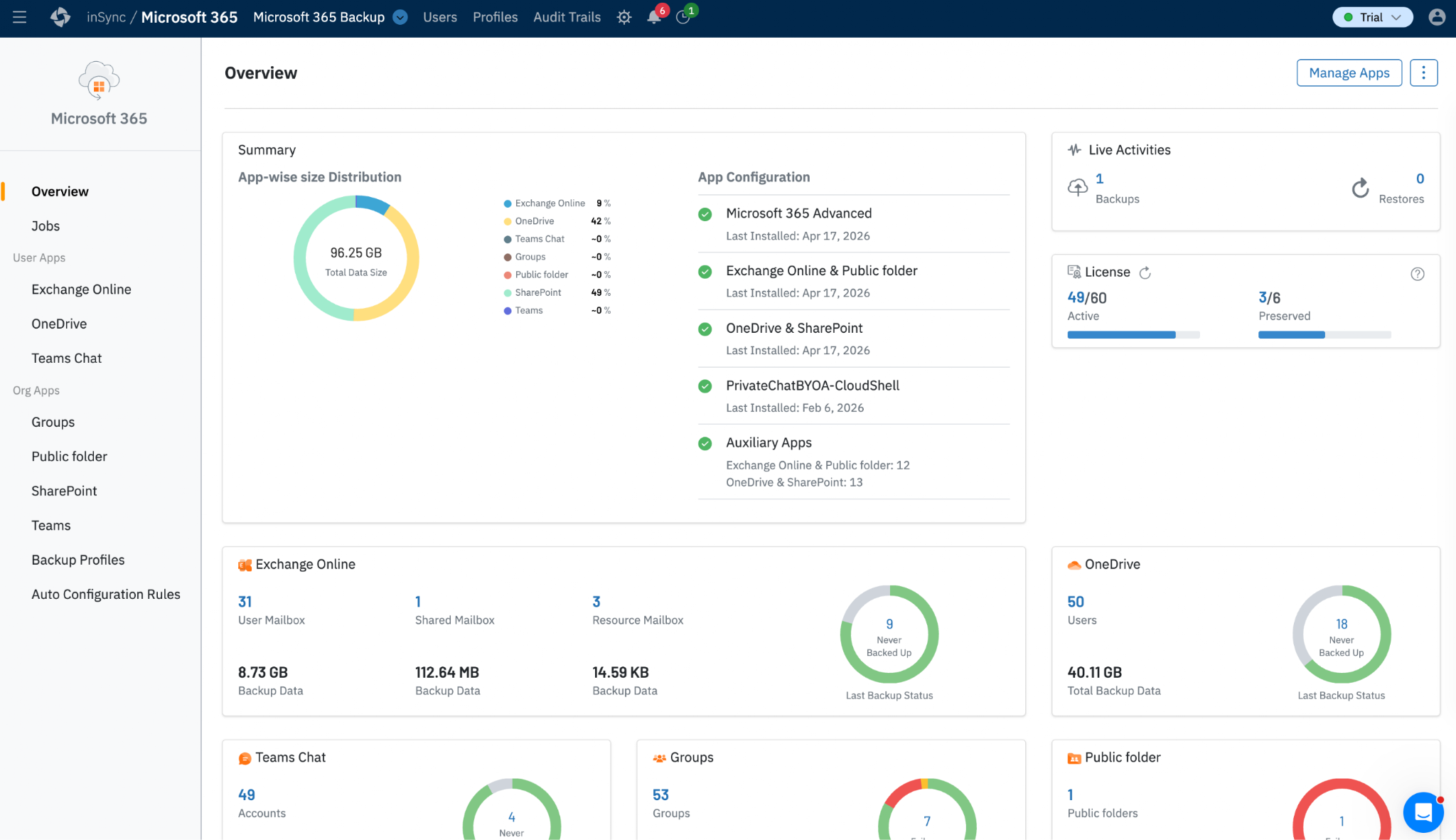Screen dimensions: 1456x840
Task: Click Exchange Online Last Backup Status donut
Action: click(889, 634)
